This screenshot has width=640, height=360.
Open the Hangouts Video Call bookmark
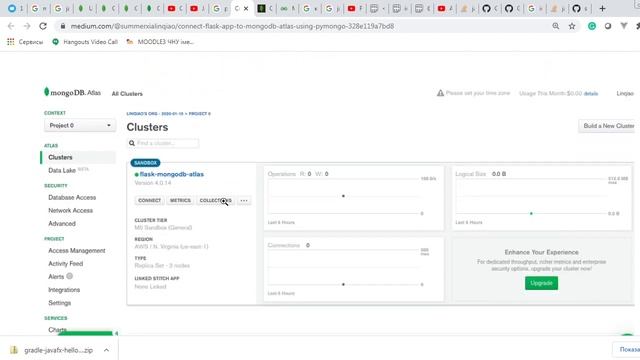[85, 42]
